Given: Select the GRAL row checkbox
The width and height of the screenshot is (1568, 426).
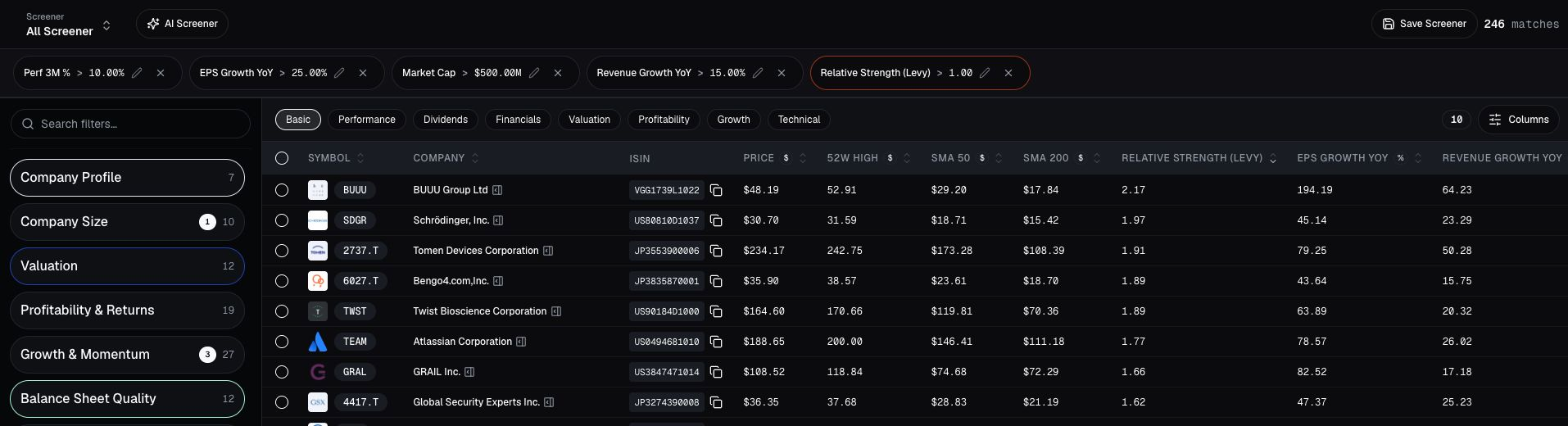Looking at the screenshot, I should [282, 372].
